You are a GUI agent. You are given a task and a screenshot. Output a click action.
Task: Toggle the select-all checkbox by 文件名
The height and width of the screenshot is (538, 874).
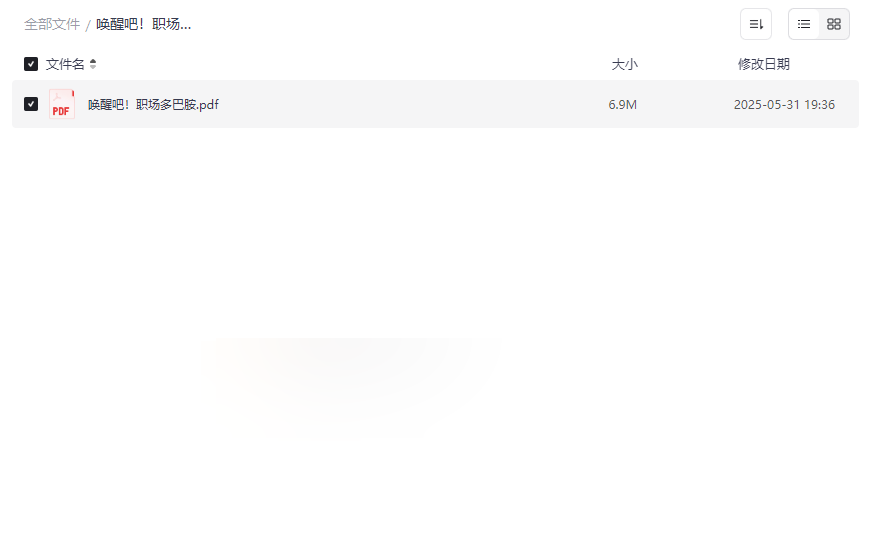point(31,64)
